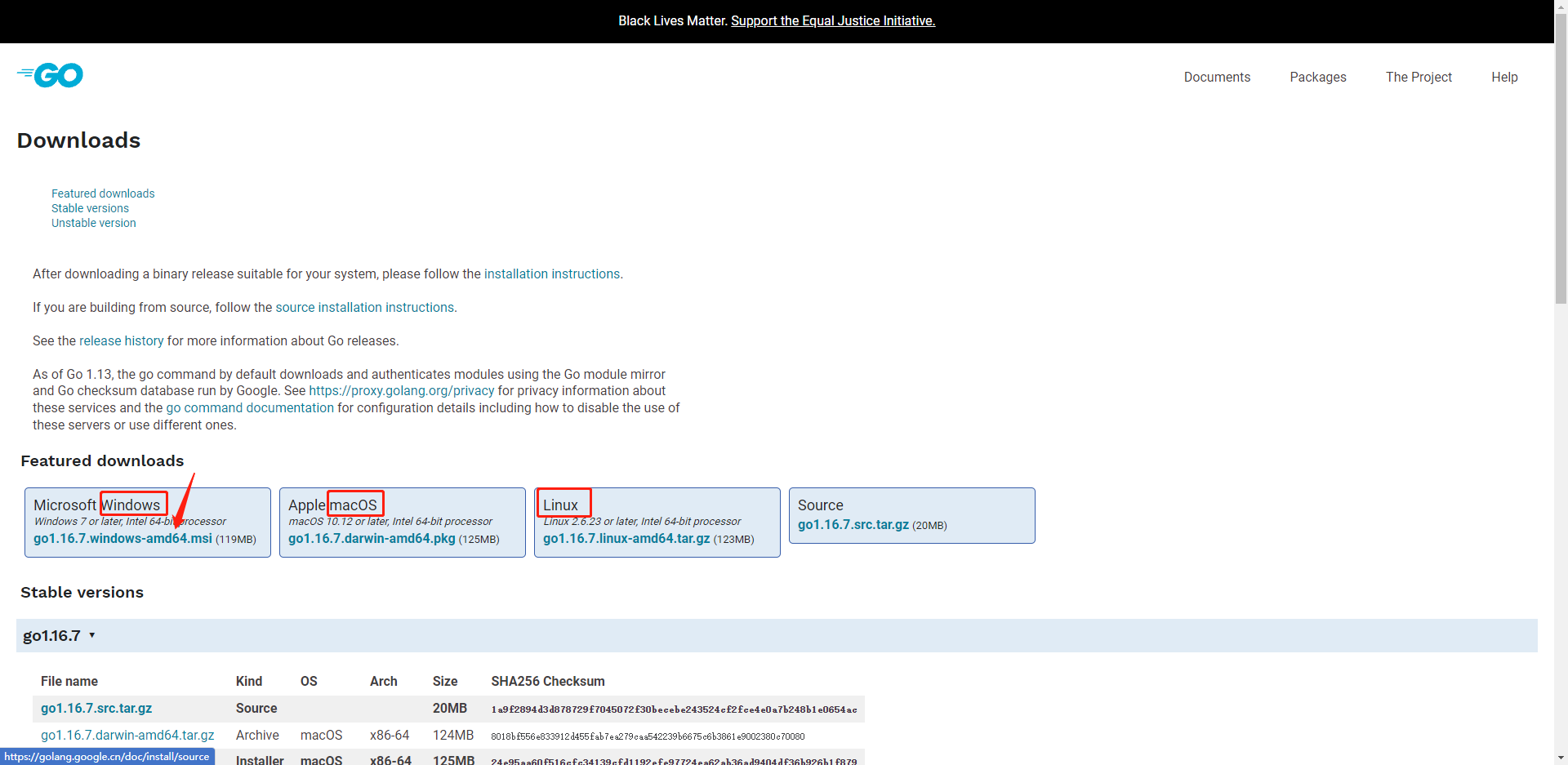Open the installation instructions link

552,274
